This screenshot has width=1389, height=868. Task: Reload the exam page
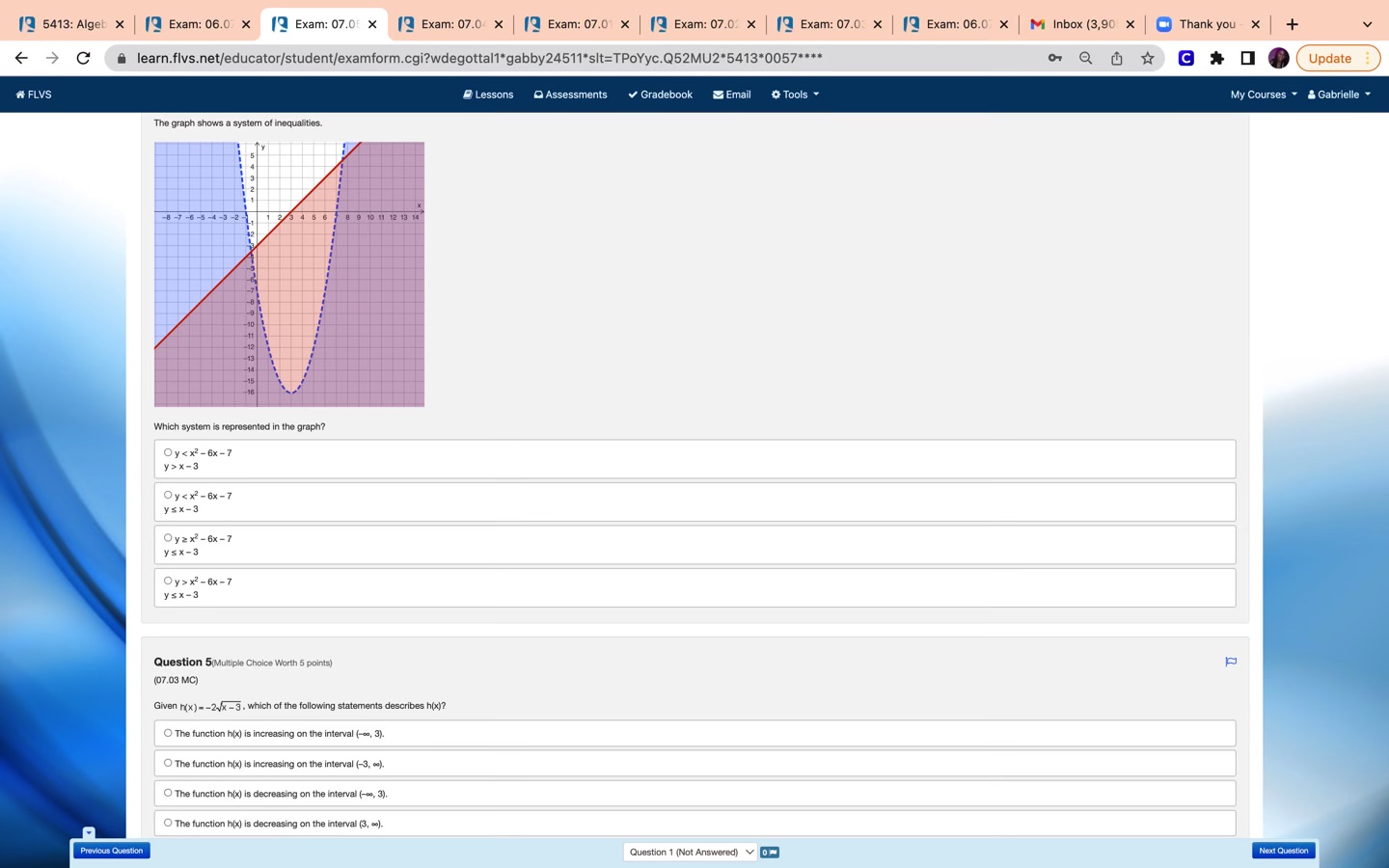[x=84, y=58]
